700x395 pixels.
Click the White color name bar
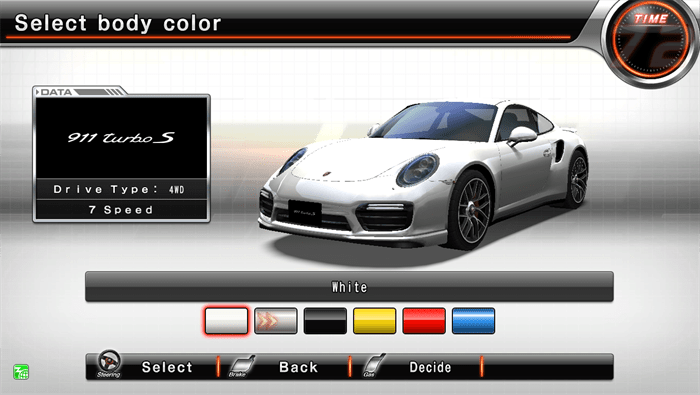pos(349,287)
